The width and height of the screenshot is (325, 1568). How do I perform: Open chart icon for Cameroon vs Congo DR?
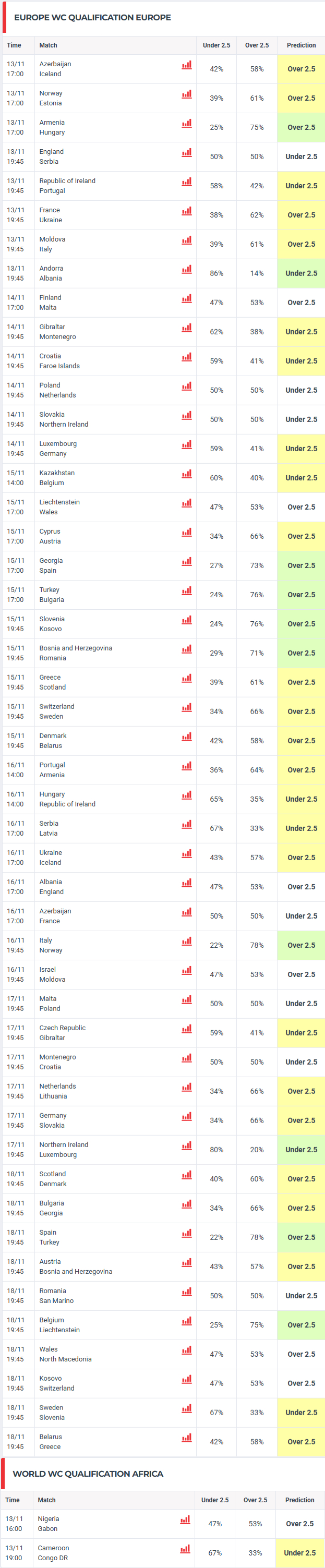point(185,1549)
